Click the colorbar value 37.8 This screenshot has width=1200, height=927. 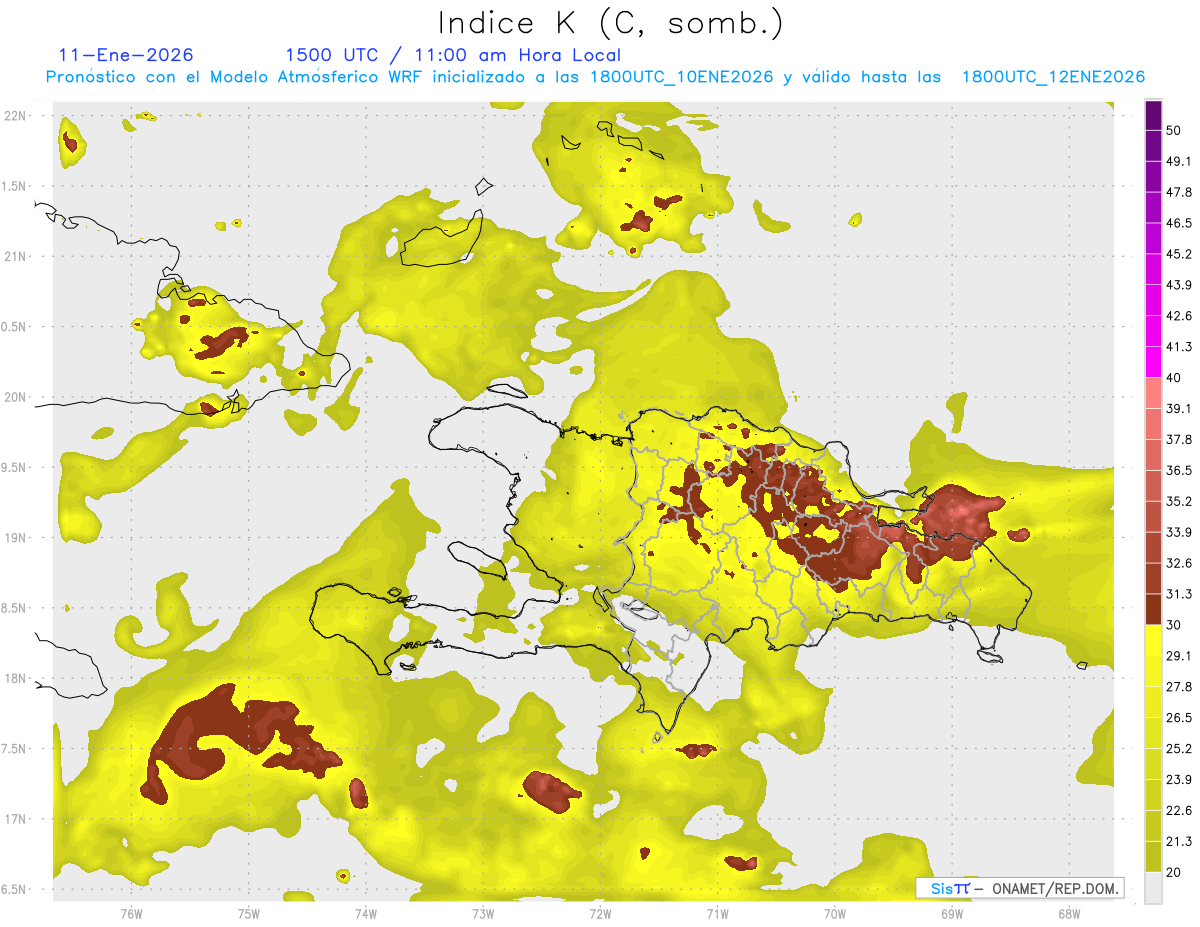pos(1179,439)
